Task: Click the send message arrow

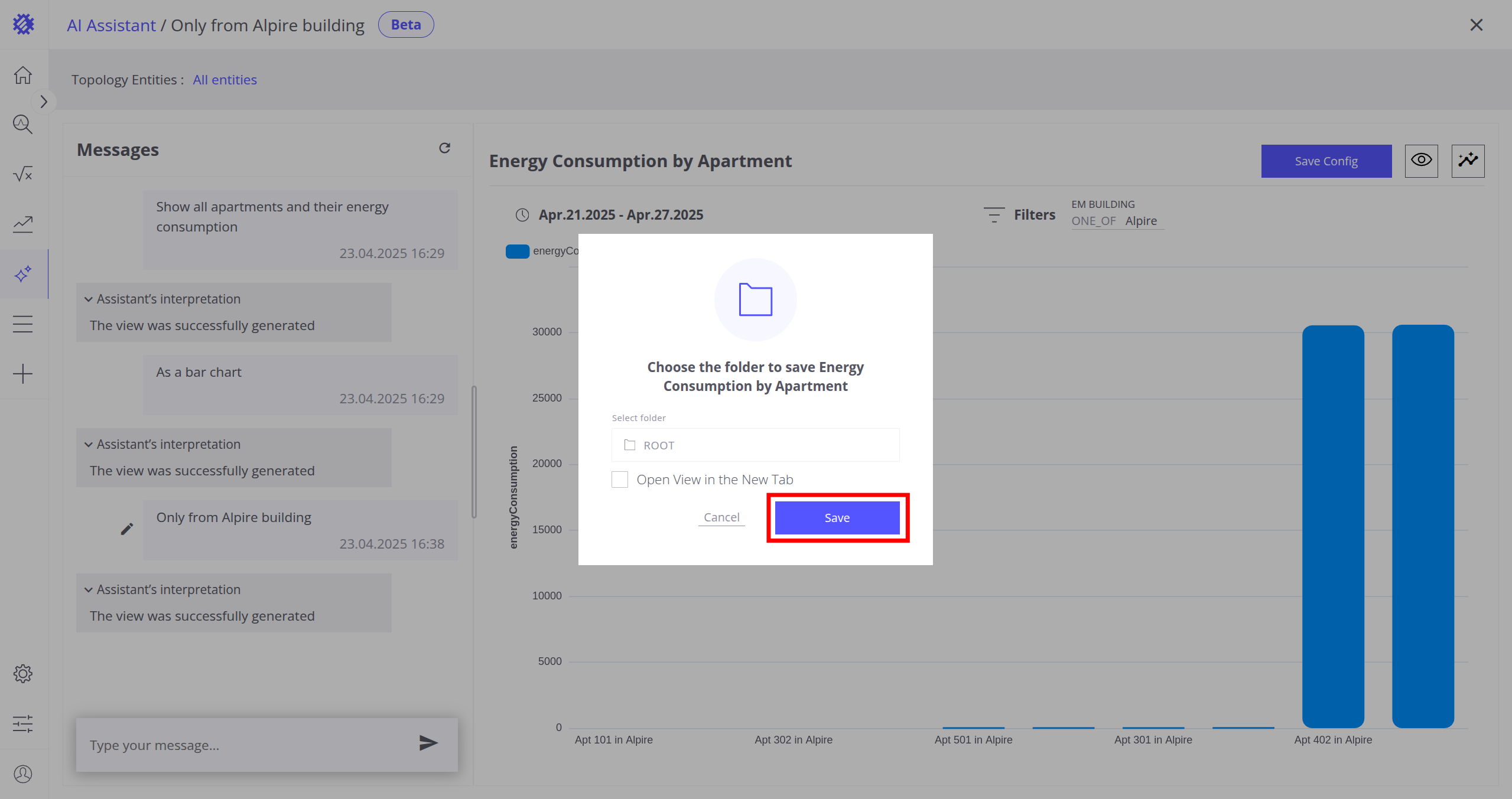Action: click(x=428, y=743)
